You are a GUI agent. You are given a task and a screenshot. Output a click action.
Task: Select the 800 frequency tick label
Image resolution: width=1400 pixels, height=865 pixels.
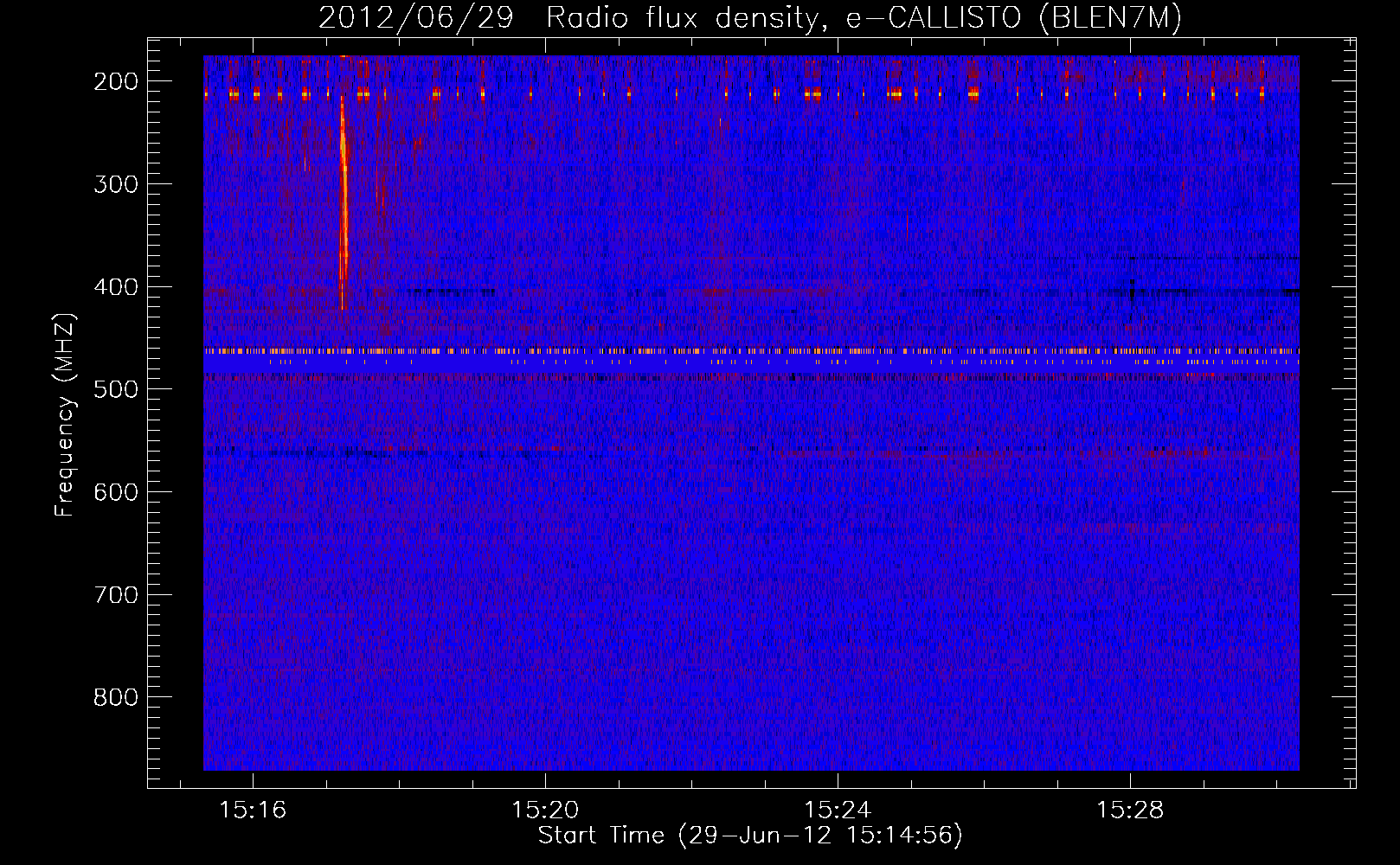pos(116,697)
